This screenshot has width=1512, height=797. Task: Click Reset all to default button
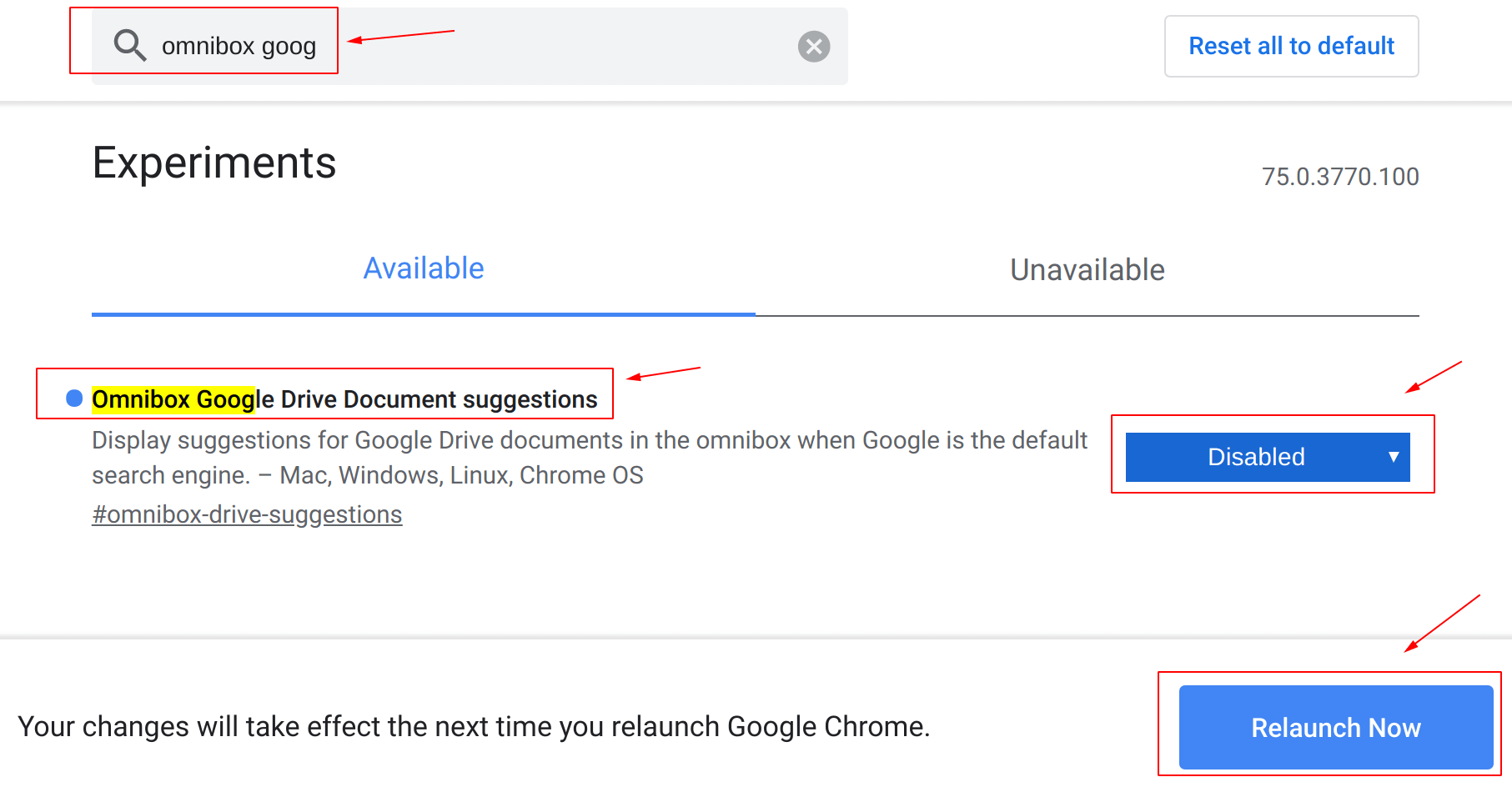tap(1291, 46)
